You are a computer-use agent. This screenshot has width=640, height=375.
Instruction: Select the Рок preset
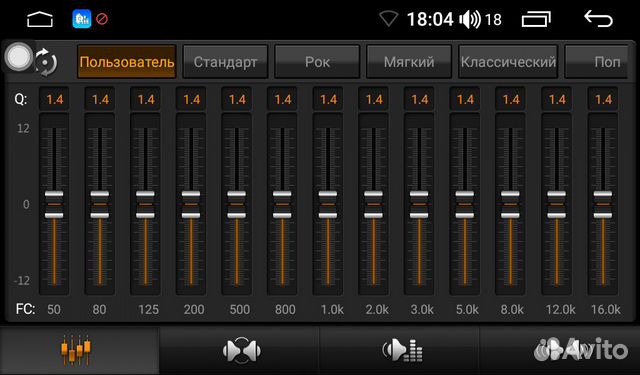[317, 62]
